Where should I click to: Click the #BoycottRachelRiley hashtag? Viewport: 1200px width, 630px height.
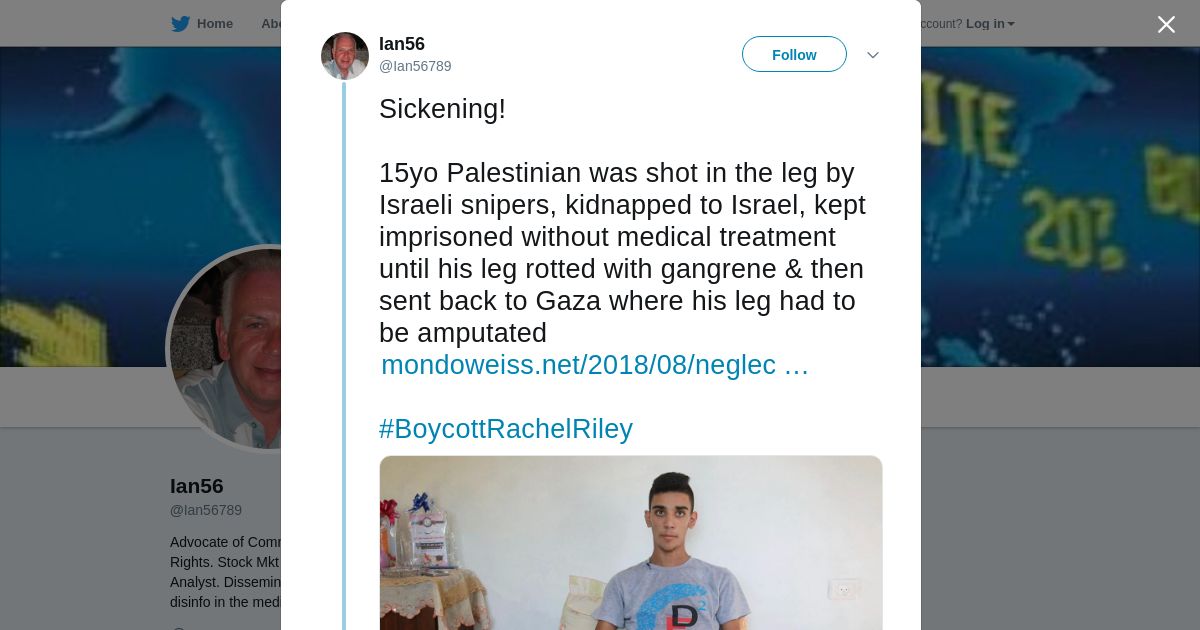pos(505,429)
